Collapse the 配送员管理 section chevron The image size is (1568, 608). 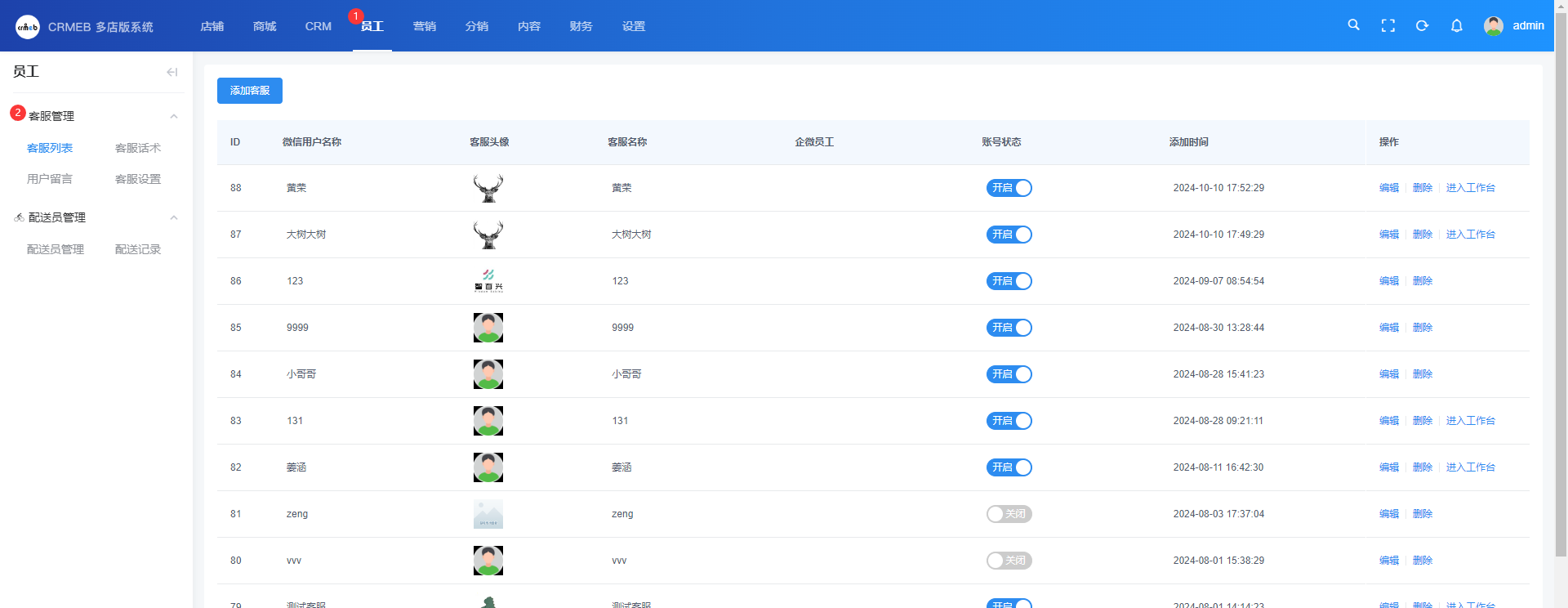coord(173,217)
